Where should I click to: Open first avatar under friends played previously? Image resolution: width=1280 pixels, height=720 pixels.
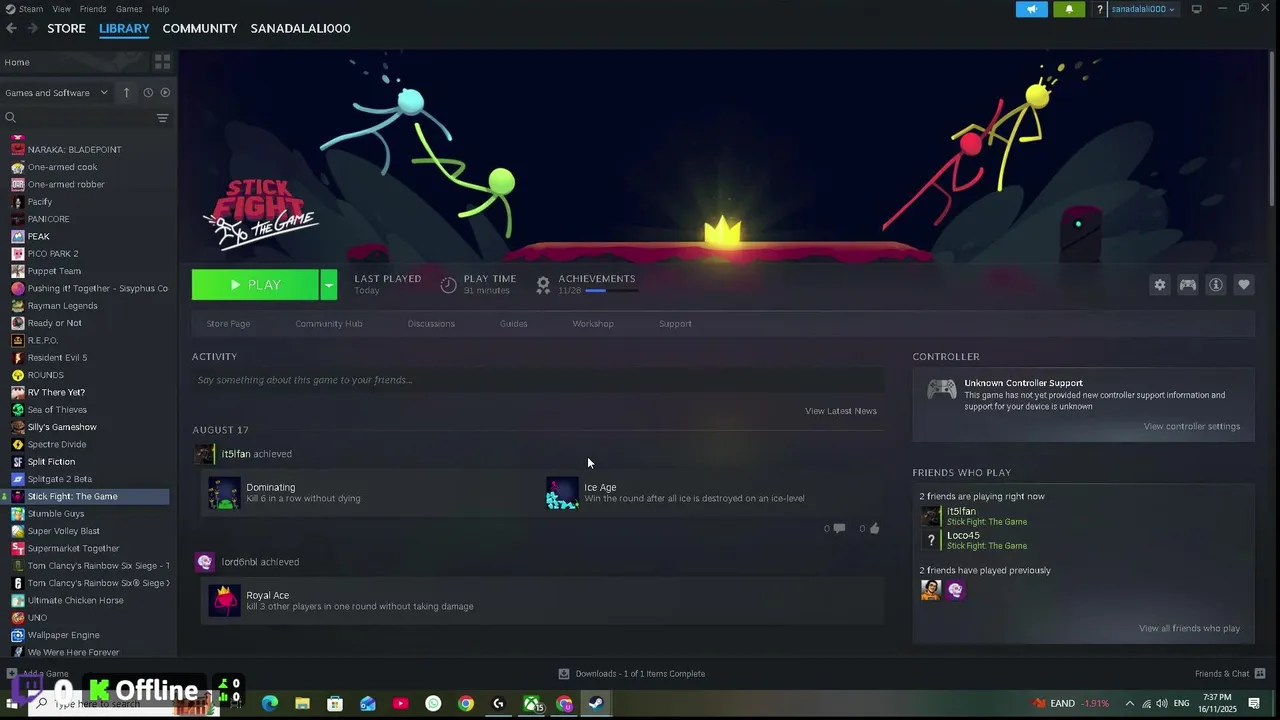pyautogui.click(x=931, y=590)
